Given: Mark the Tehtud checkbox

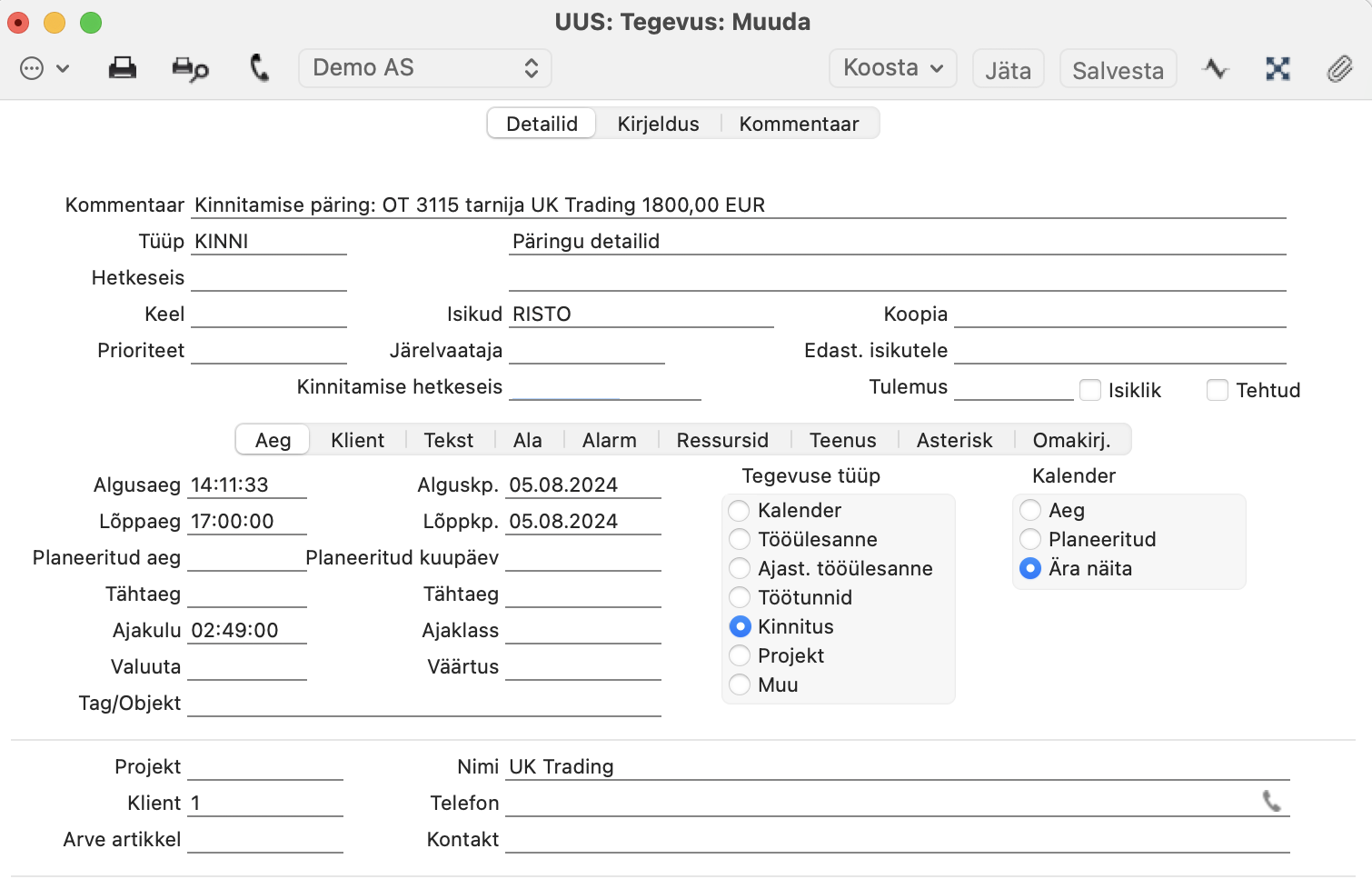Looking at the screenshot, I should (1218, 390).
